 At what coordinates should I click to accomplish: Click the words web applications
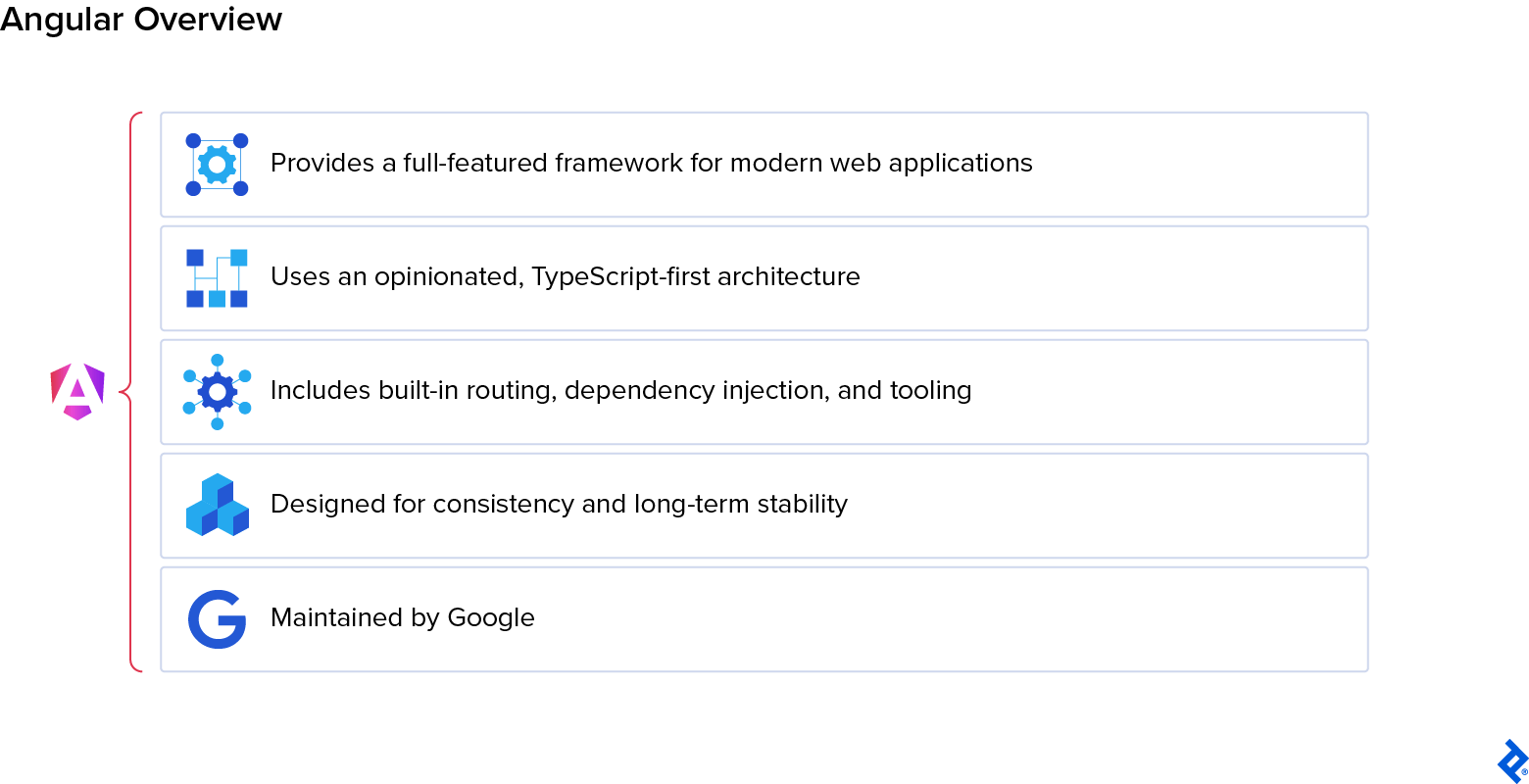[930, 163]
